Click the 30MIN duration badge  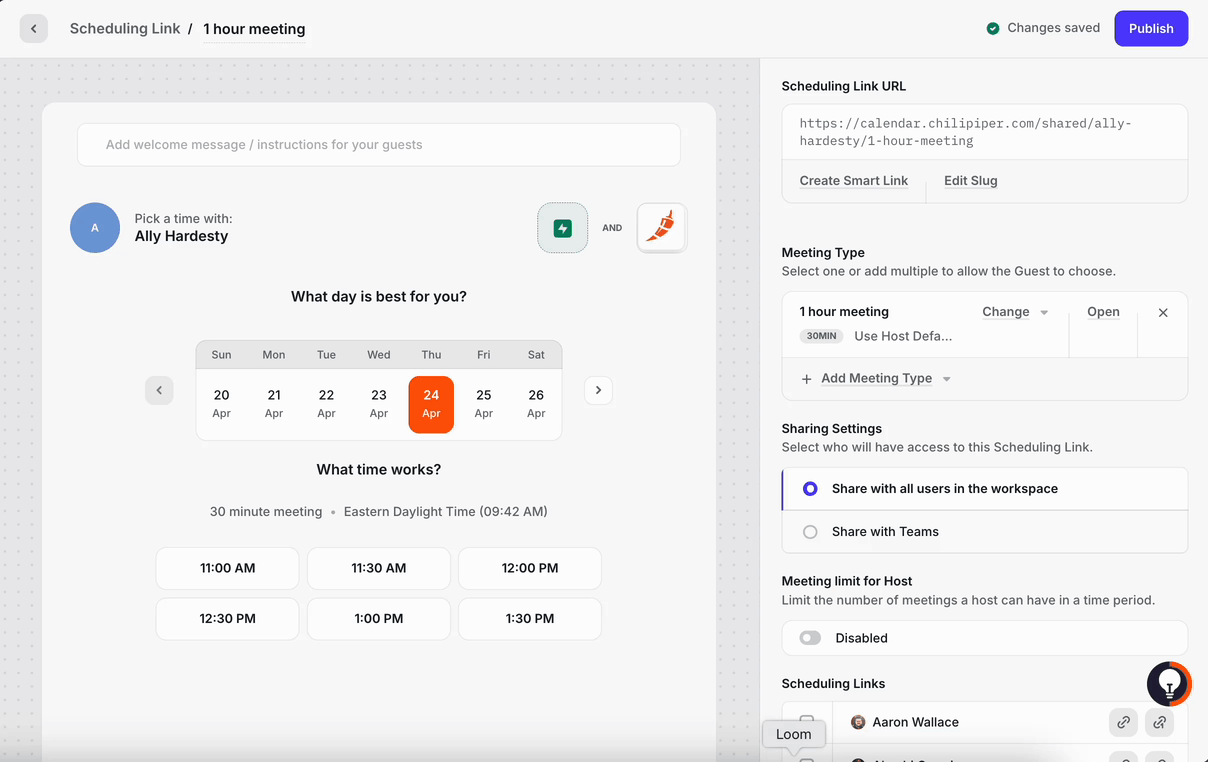821,336
